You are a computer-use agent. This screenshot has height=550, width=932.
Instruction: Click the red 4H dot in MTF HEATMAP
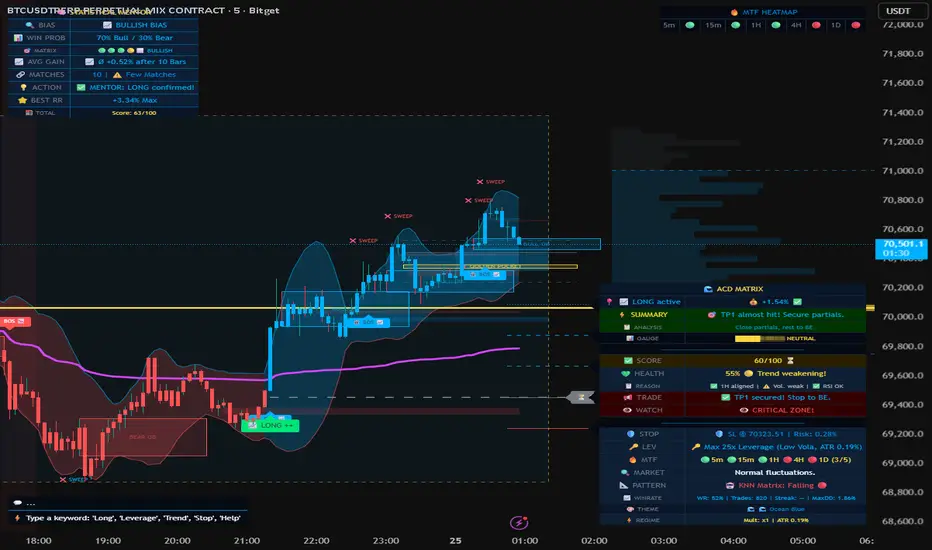[x=816, y=25]
